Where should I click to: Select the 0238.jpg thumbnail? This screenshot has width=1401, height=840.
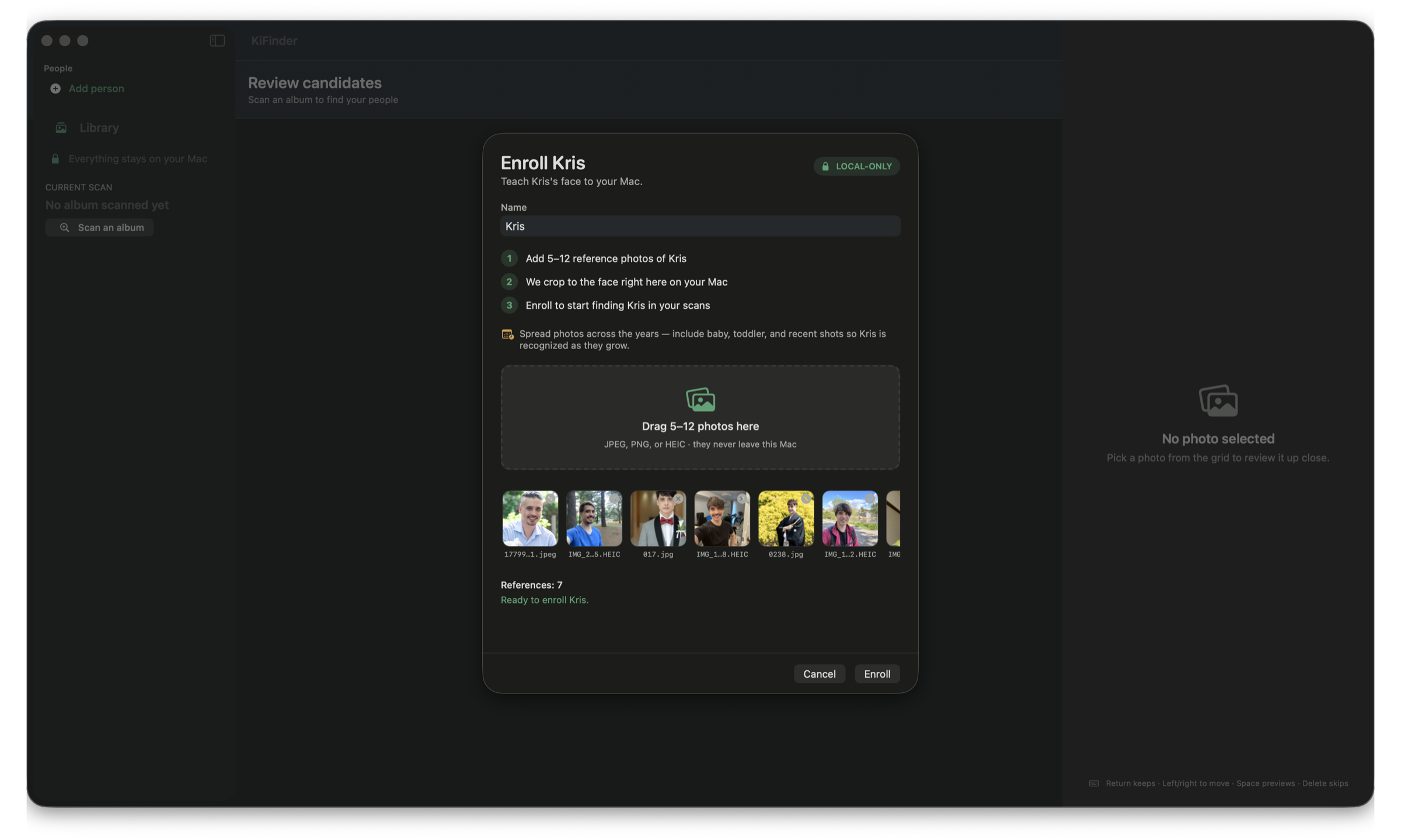(786, 519)
